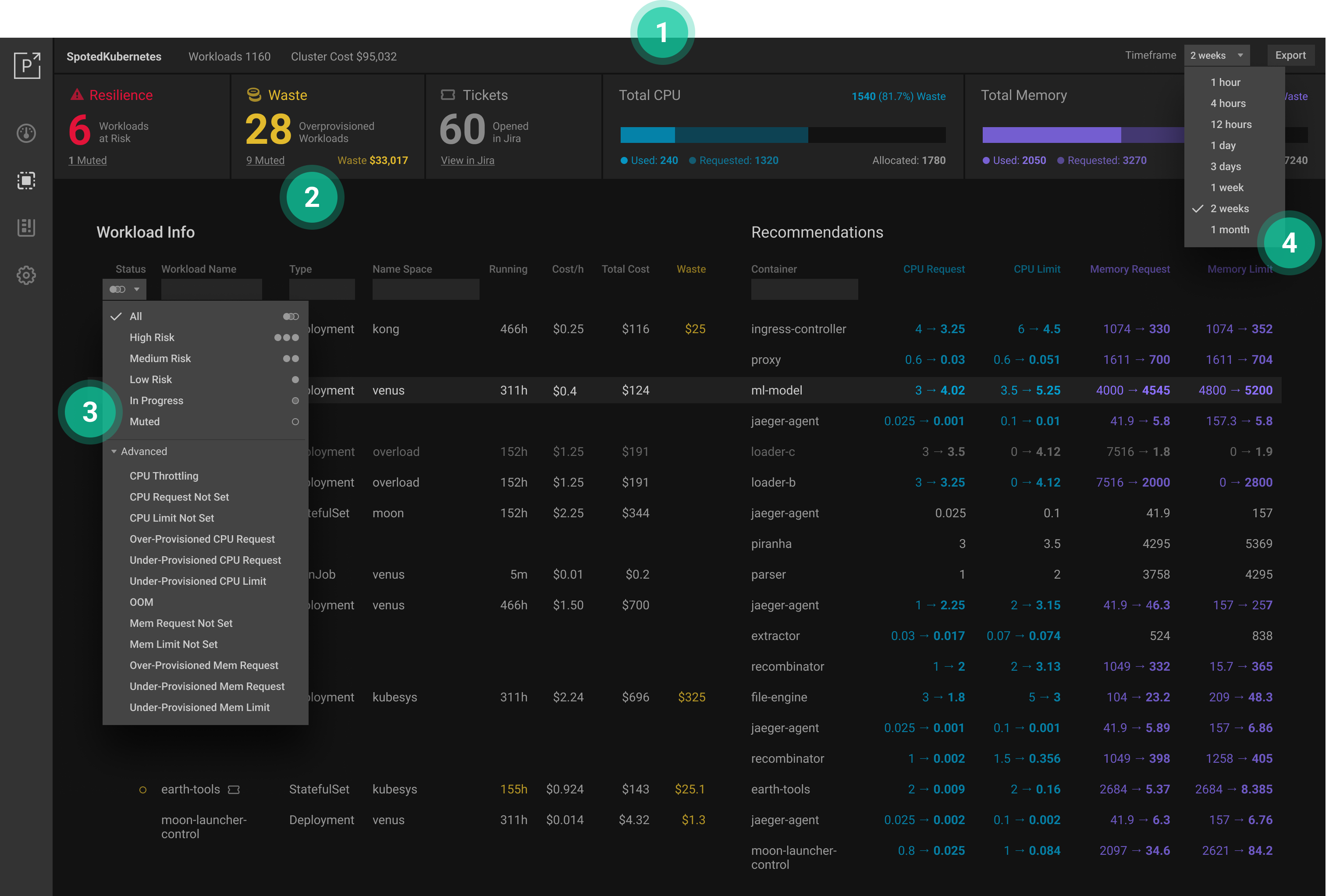Image resolution: width=1329 pixels, height=896 pixels.
Task: Click the P logo icon in sidebar
Action: pyautogui.click(x=27, y=66)
